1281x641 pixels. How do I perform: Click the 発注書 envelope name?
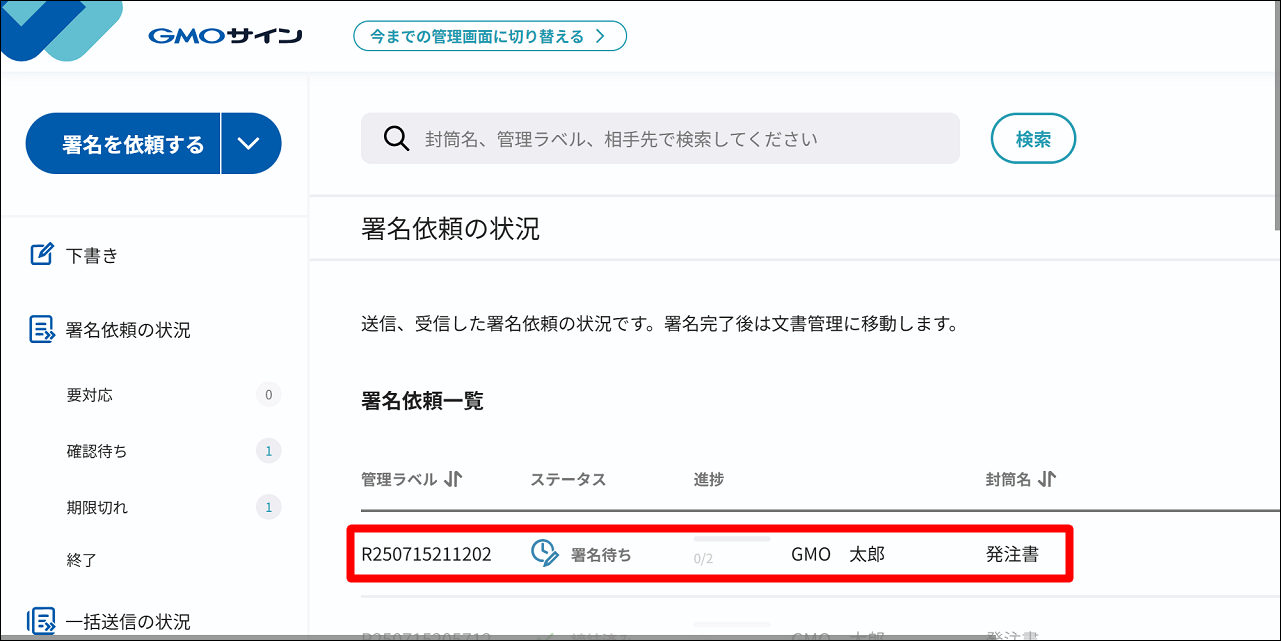(1012, 554)
